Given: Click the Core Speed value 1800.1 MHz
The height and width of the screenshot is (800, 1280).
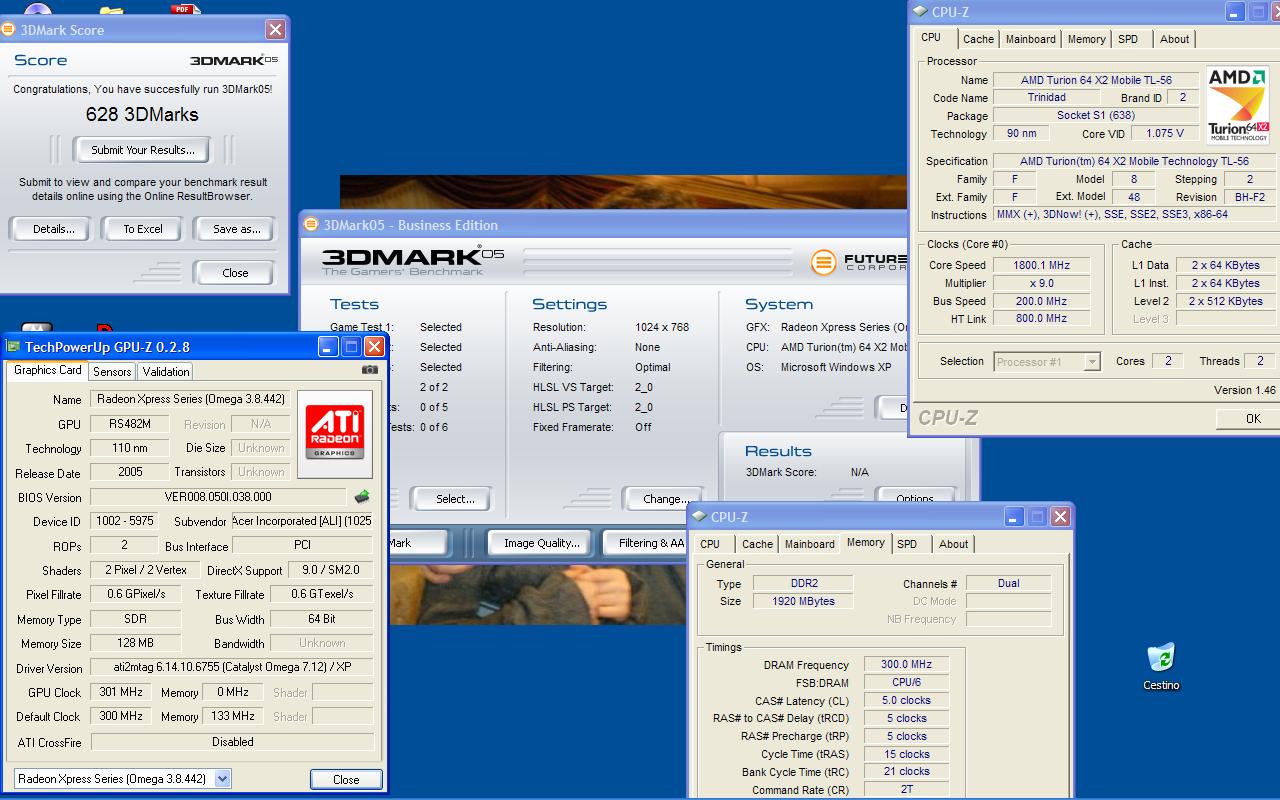Looking at the screenshot, I should point(1041,265).
